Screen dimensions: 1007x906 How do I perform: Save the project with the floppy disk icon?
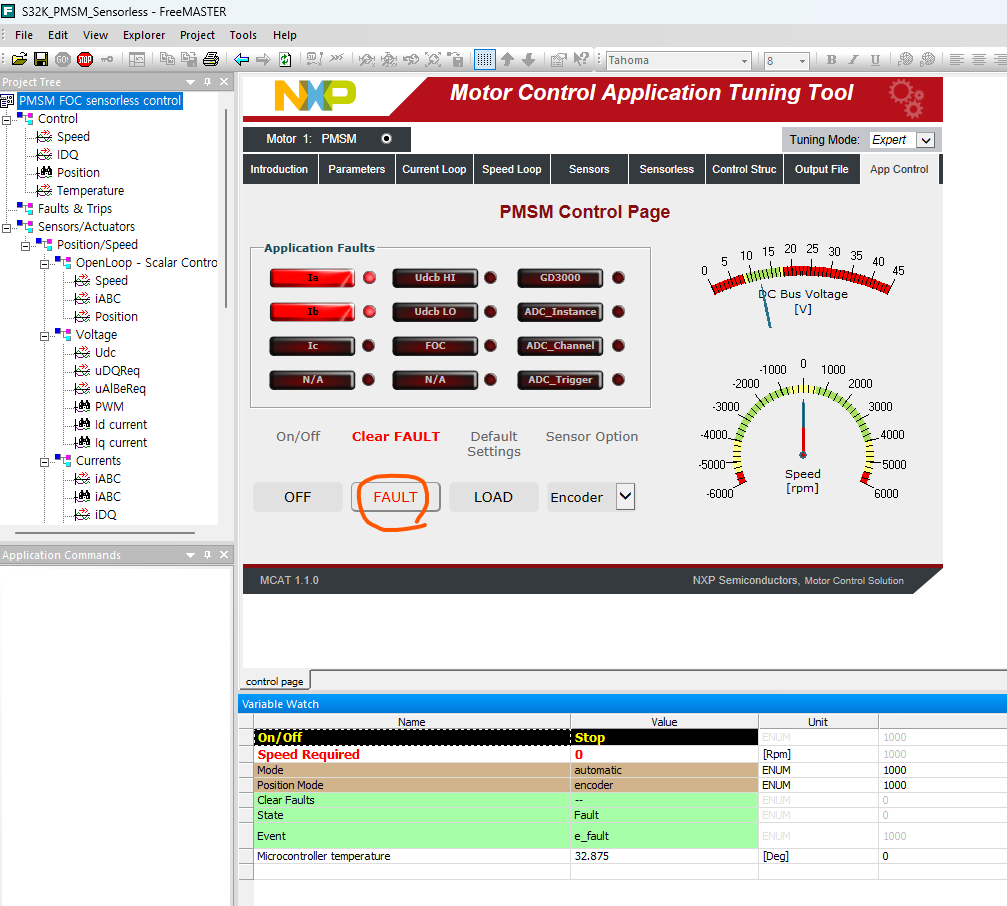click(41, 60)
